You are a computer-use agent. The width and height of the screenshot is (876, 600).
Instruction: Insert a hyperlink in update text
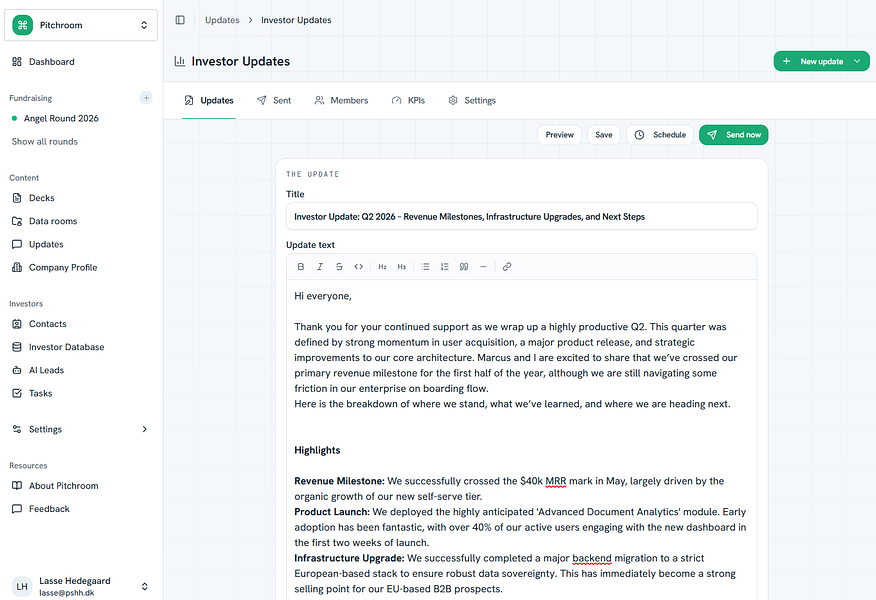[507, 267]
